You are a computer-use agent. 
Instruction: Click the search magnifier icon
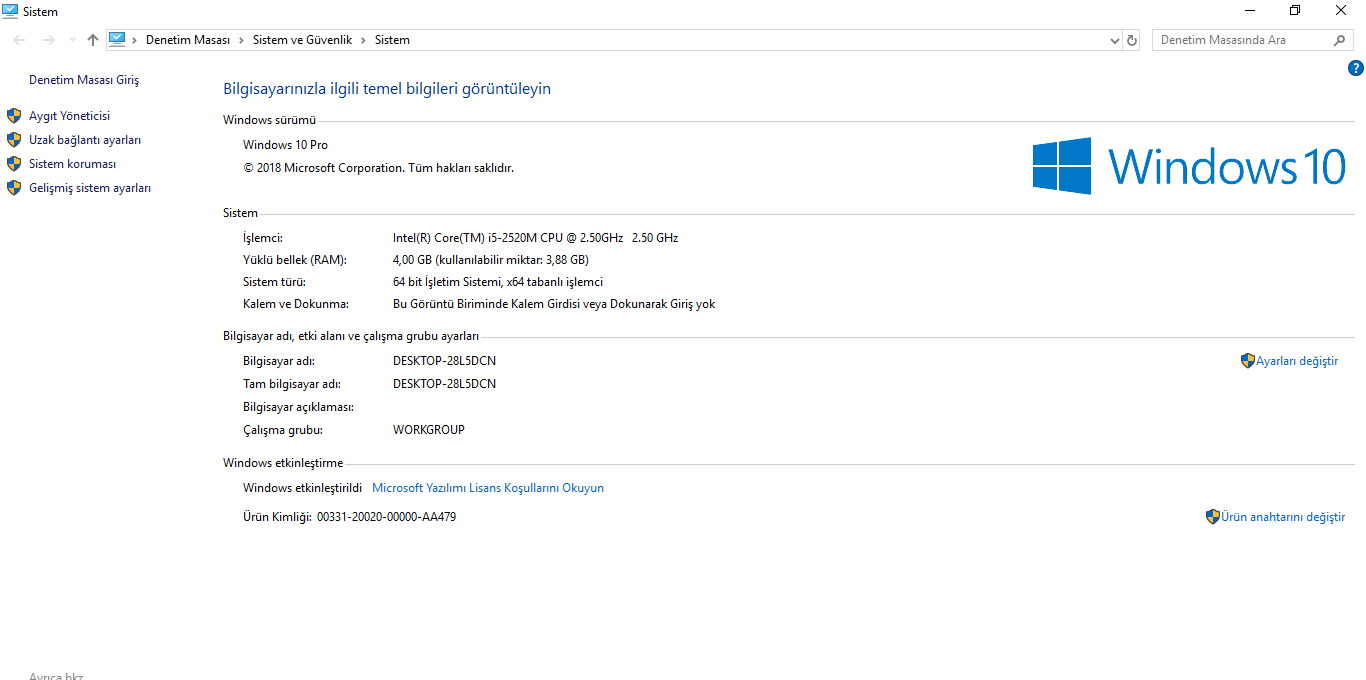tap(1340, 40)
